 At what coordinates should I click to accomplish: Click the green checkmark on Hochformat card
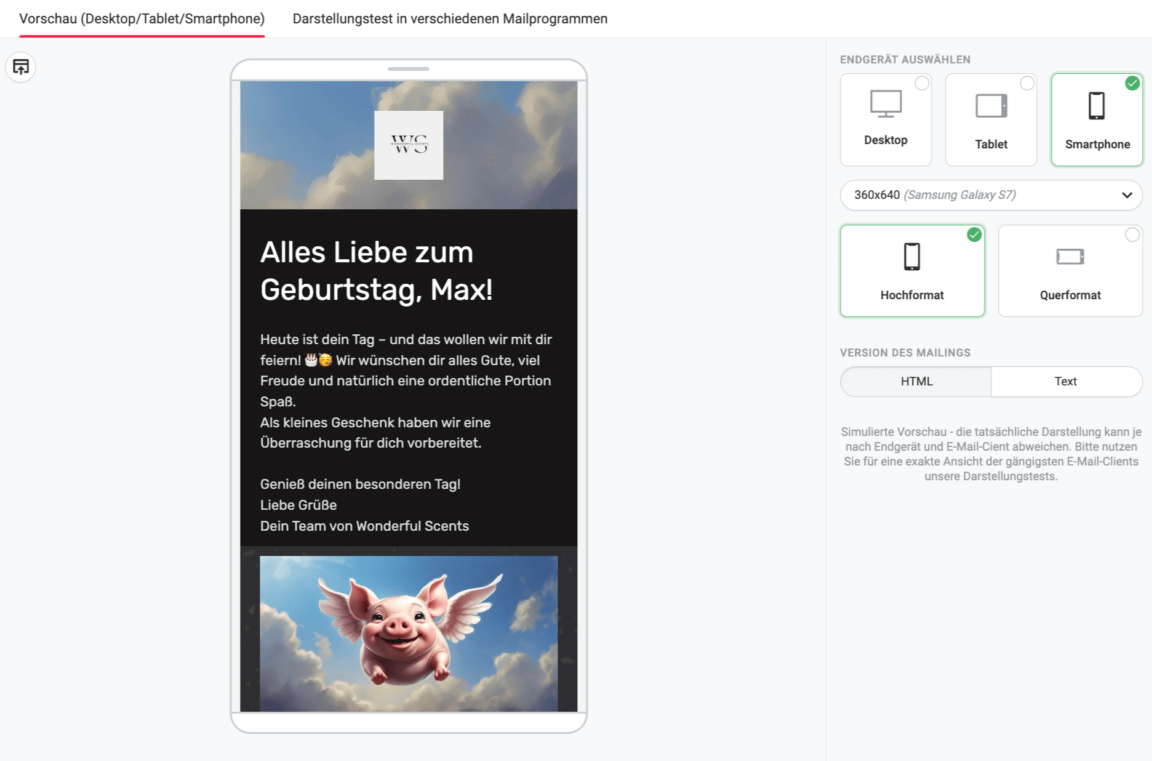coord(974,235)
